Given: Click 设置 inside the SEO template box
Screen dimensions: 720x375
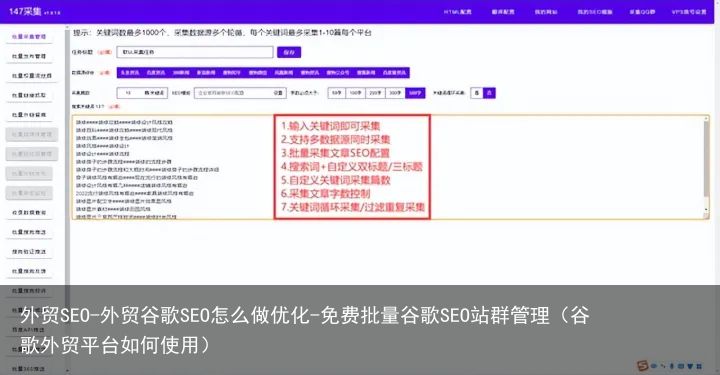Looking at the screenshot, I should pos(278,93).
